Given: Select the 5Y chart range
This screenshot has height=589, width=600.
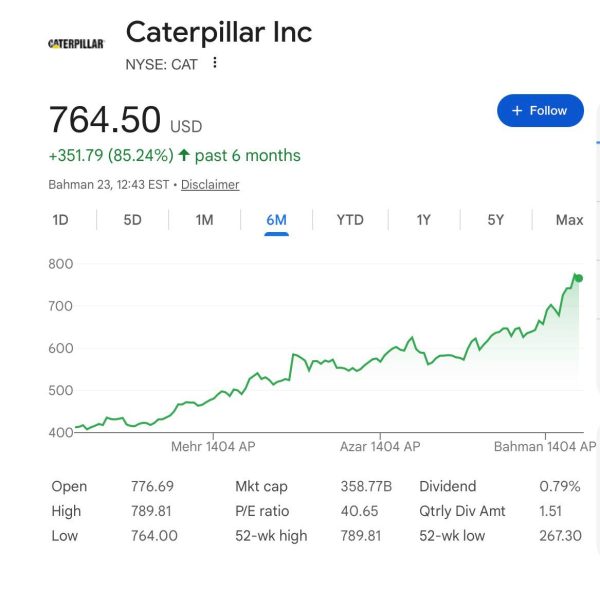Looking at the screenshot, I should (x=495, y=220).
